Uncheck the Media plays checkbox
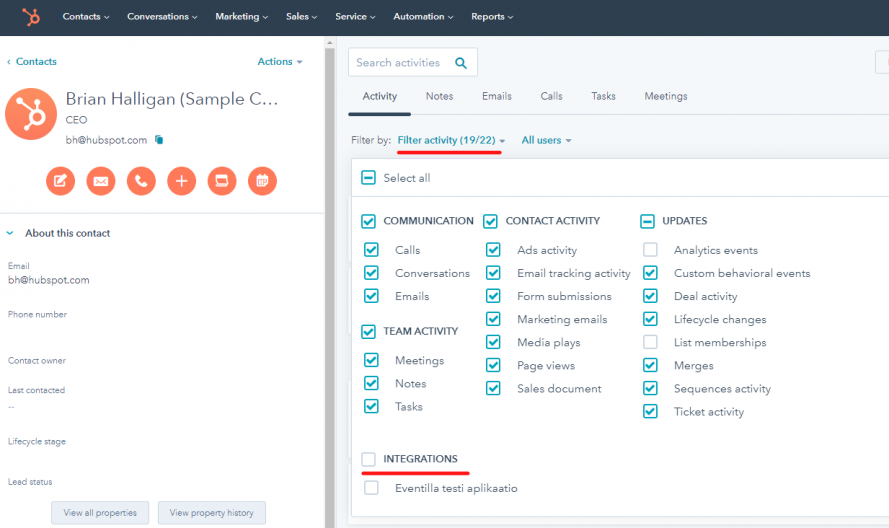Viewport: 889px width, 528px height. coord(493,342)
